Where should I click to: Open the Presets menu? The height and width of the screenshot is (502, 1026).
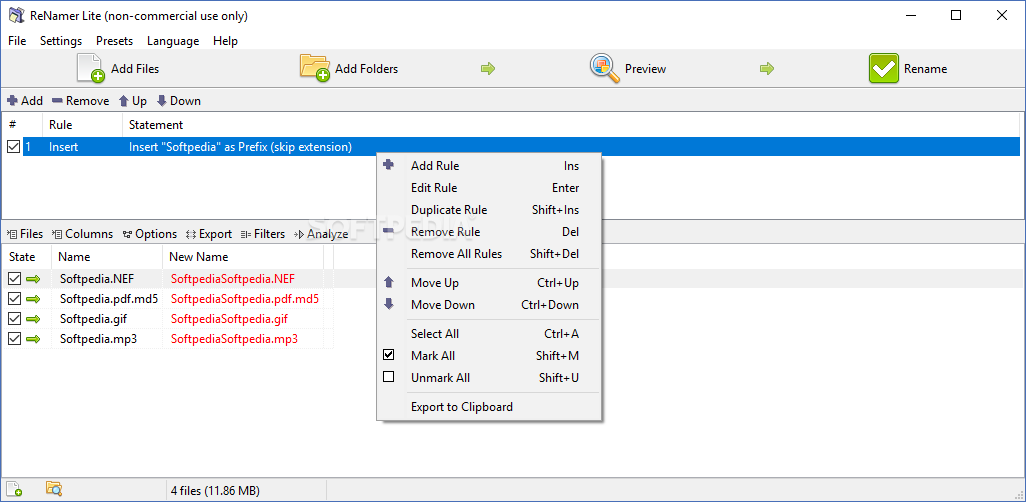point(115,41)
